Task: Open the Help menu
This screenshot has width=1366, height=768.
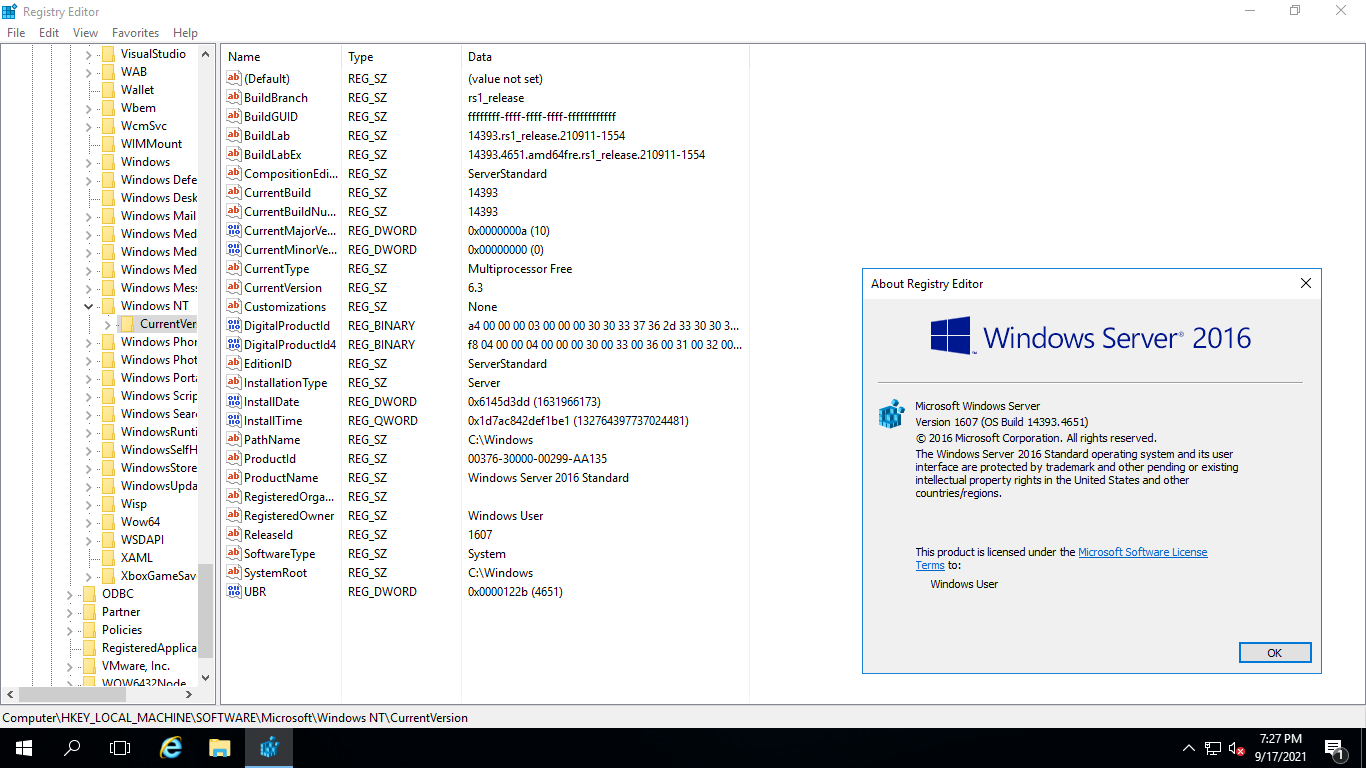Action: pyautogui.click(x=185, y=33)
